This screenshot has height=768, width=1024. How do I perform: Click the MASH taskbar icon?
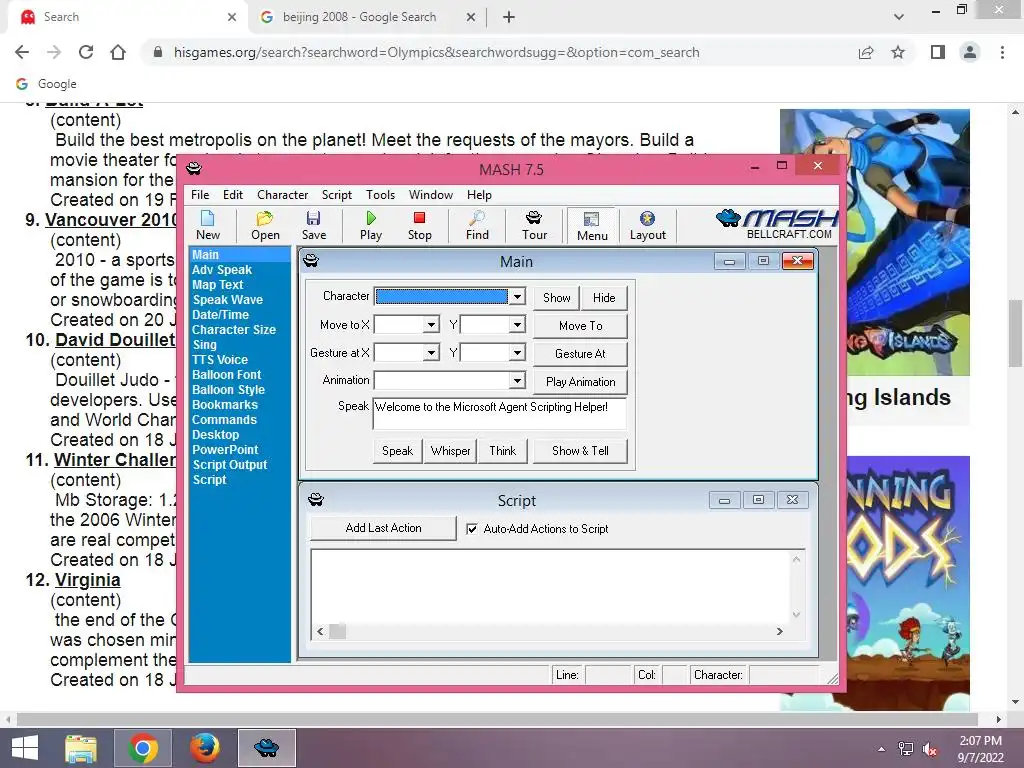[x=266, y=748]
